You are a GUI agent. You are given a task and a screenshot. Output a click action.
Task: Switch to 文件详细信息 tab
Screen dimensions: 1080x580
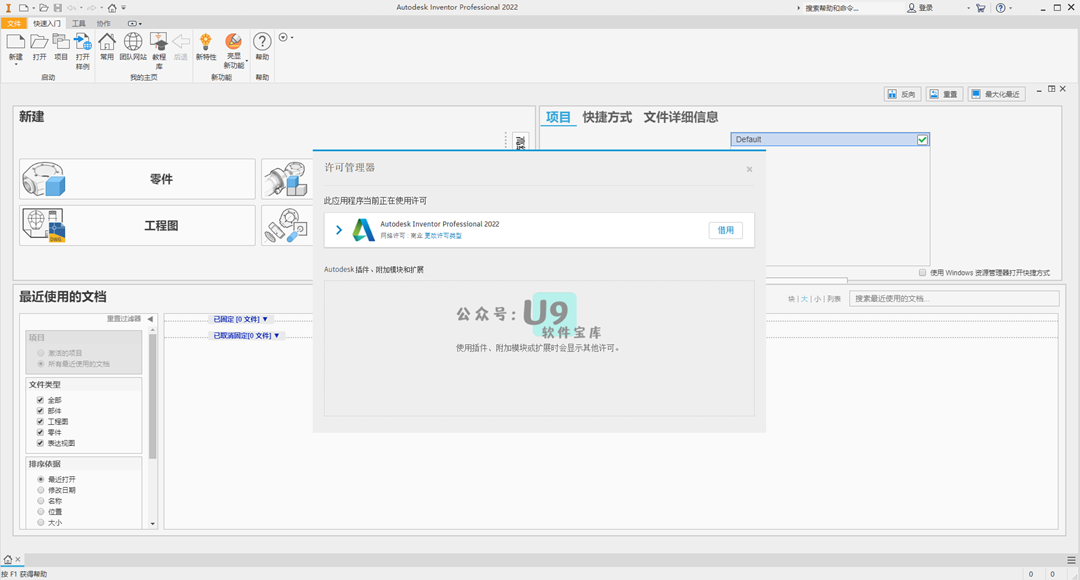click(681, 117)
